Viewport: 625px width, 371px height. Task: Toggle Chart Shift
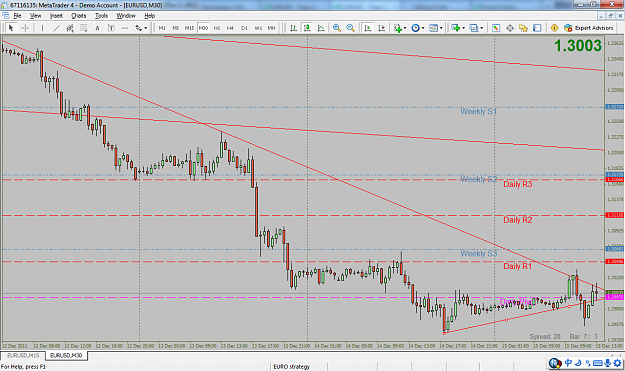click(381, 28)
